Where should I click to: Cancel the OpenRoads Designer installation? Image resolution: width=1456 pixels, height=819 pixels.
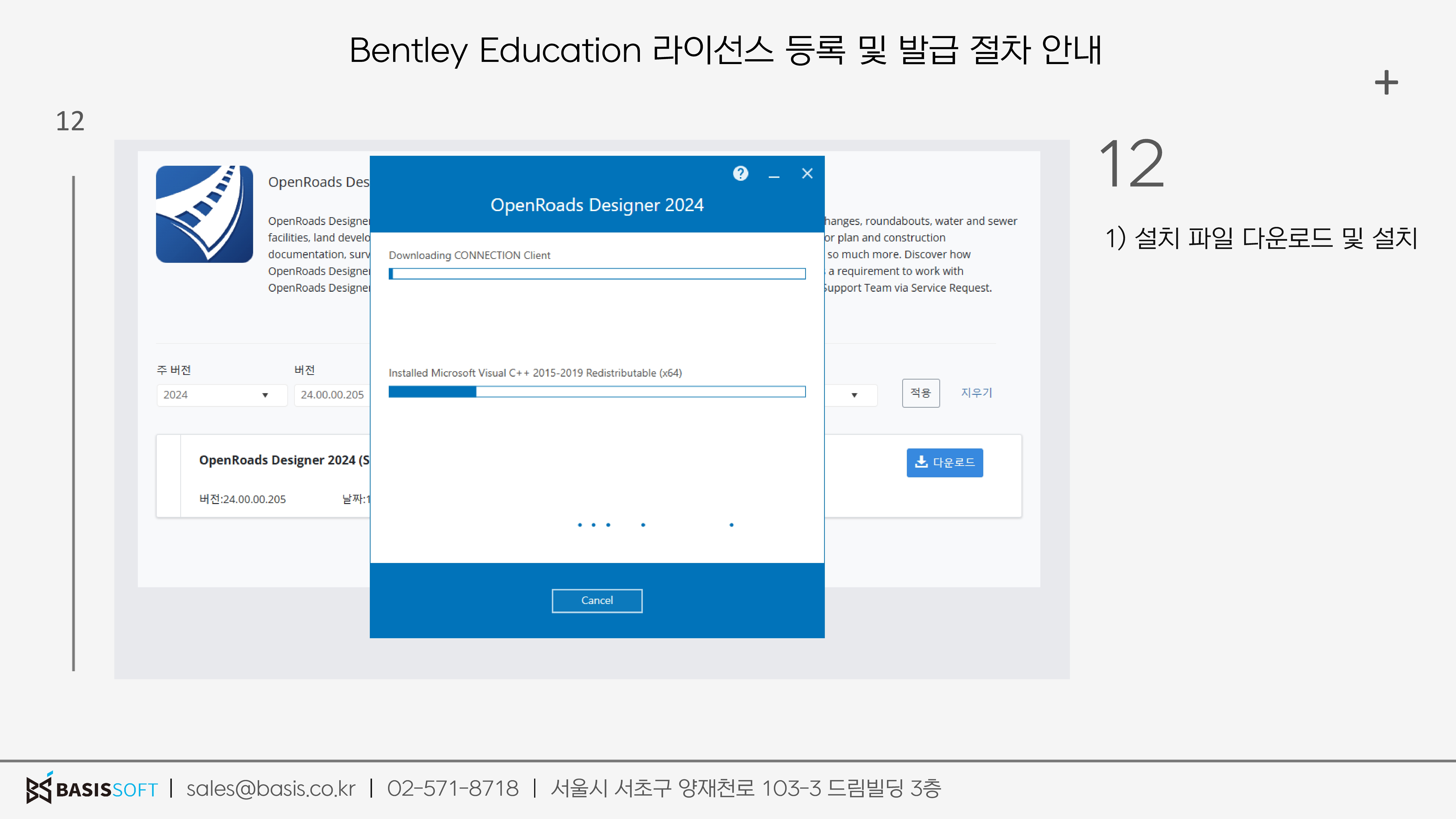(x=597, y=600)
